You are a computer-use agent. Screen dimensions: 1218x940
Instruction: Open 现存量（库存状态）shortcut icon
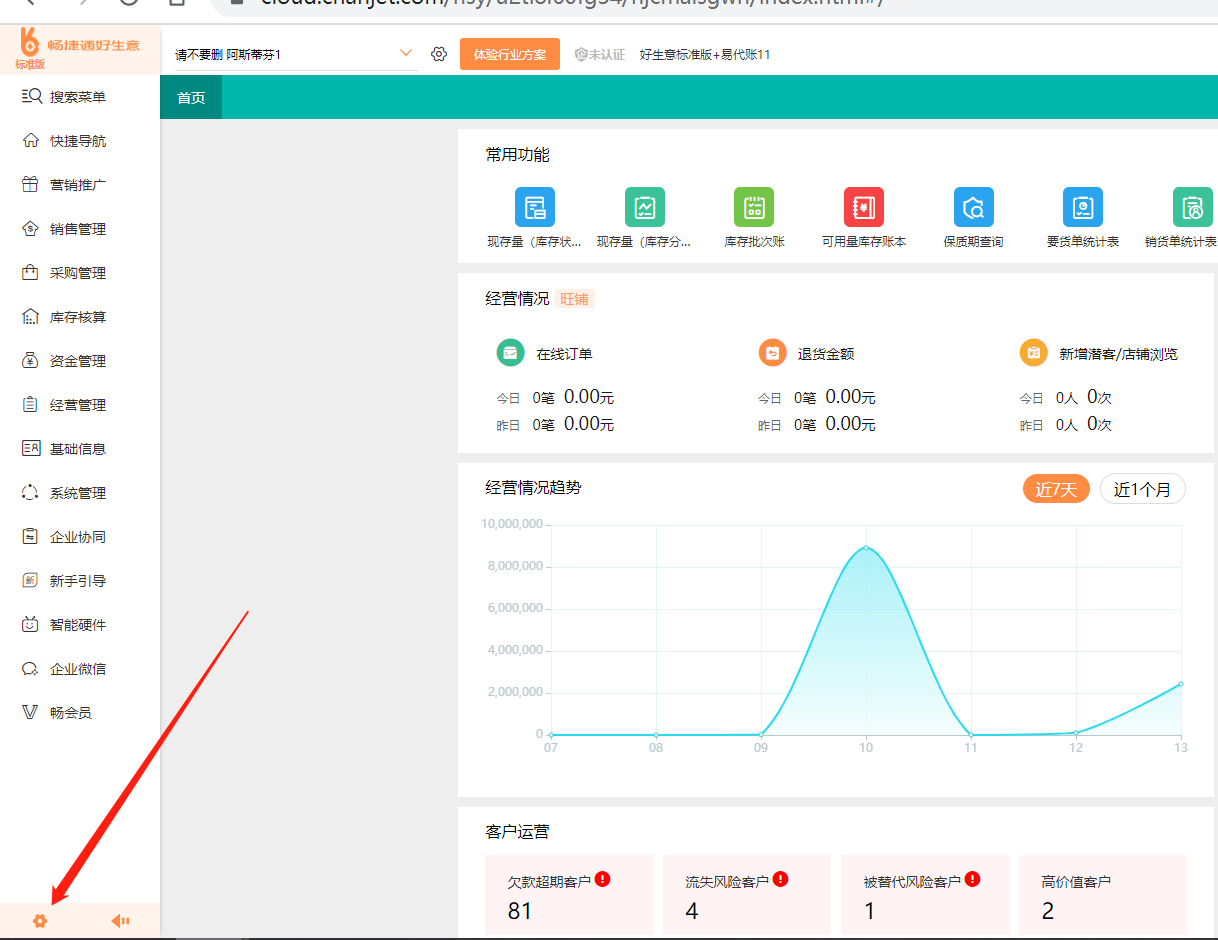pyautogui.click(x=534, y=208)
